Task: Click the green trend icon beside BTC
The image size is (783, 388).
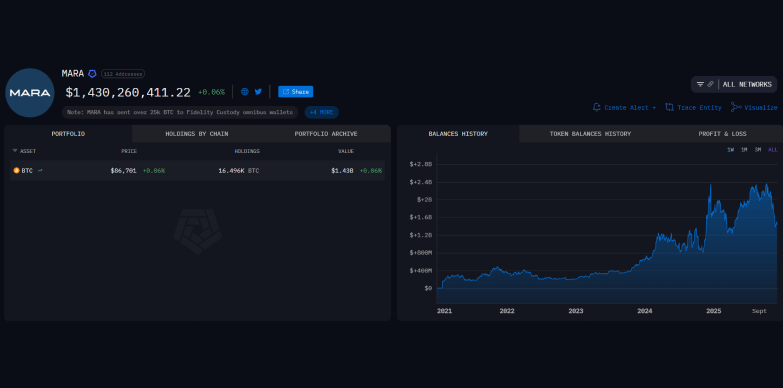Action: pyautogui.click(x=40, y=171)
